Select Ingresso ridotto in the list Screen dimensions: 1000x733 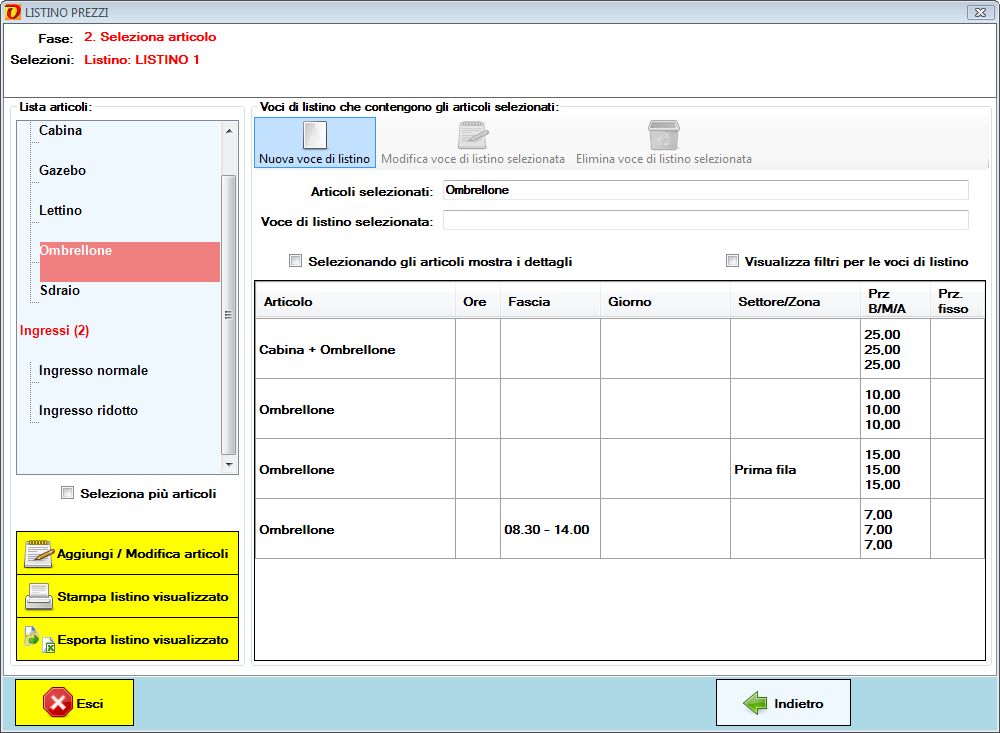coord(89,411)
